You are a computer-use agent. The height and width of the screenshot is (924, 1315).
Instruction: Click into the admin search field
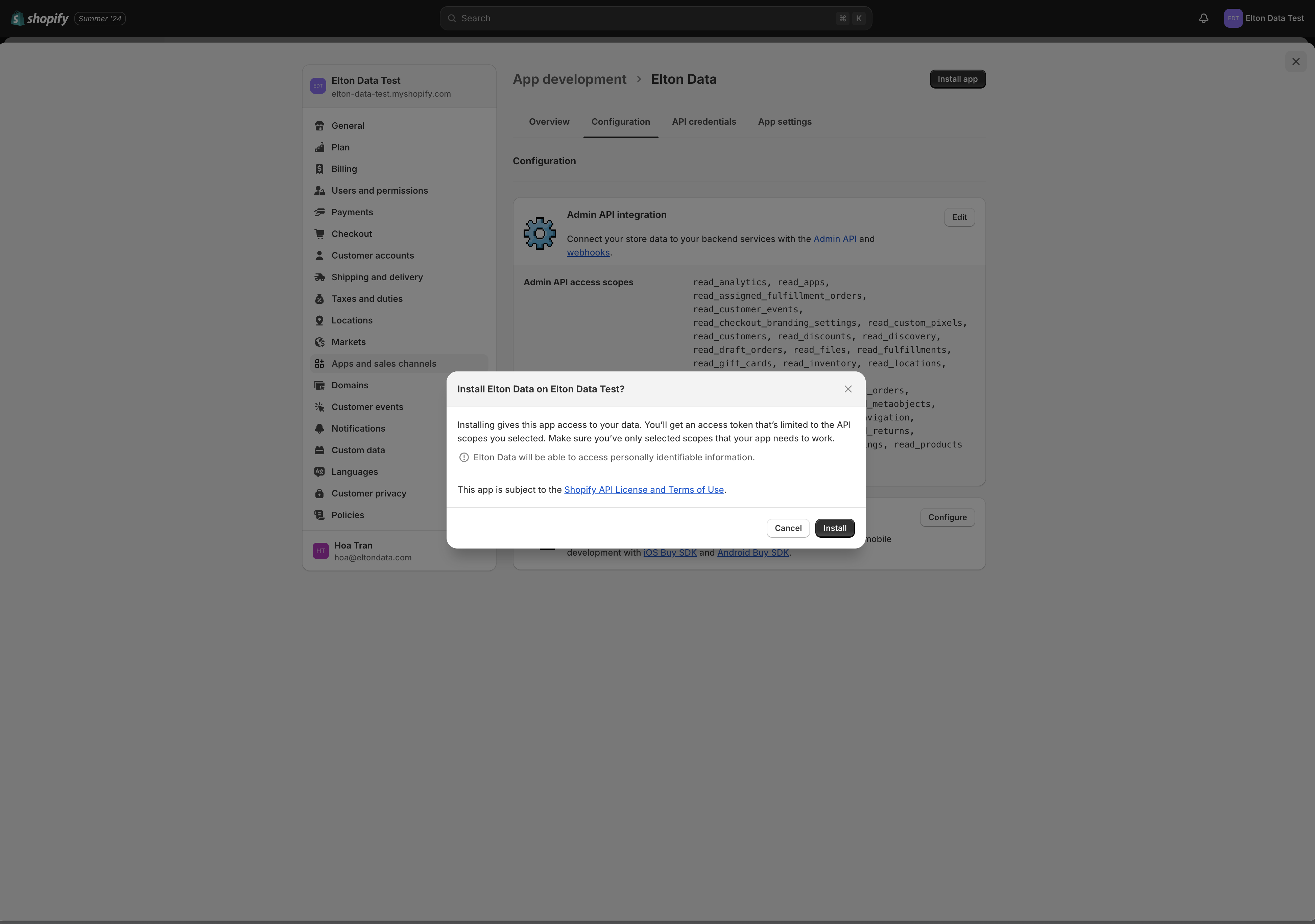[656, 18]
